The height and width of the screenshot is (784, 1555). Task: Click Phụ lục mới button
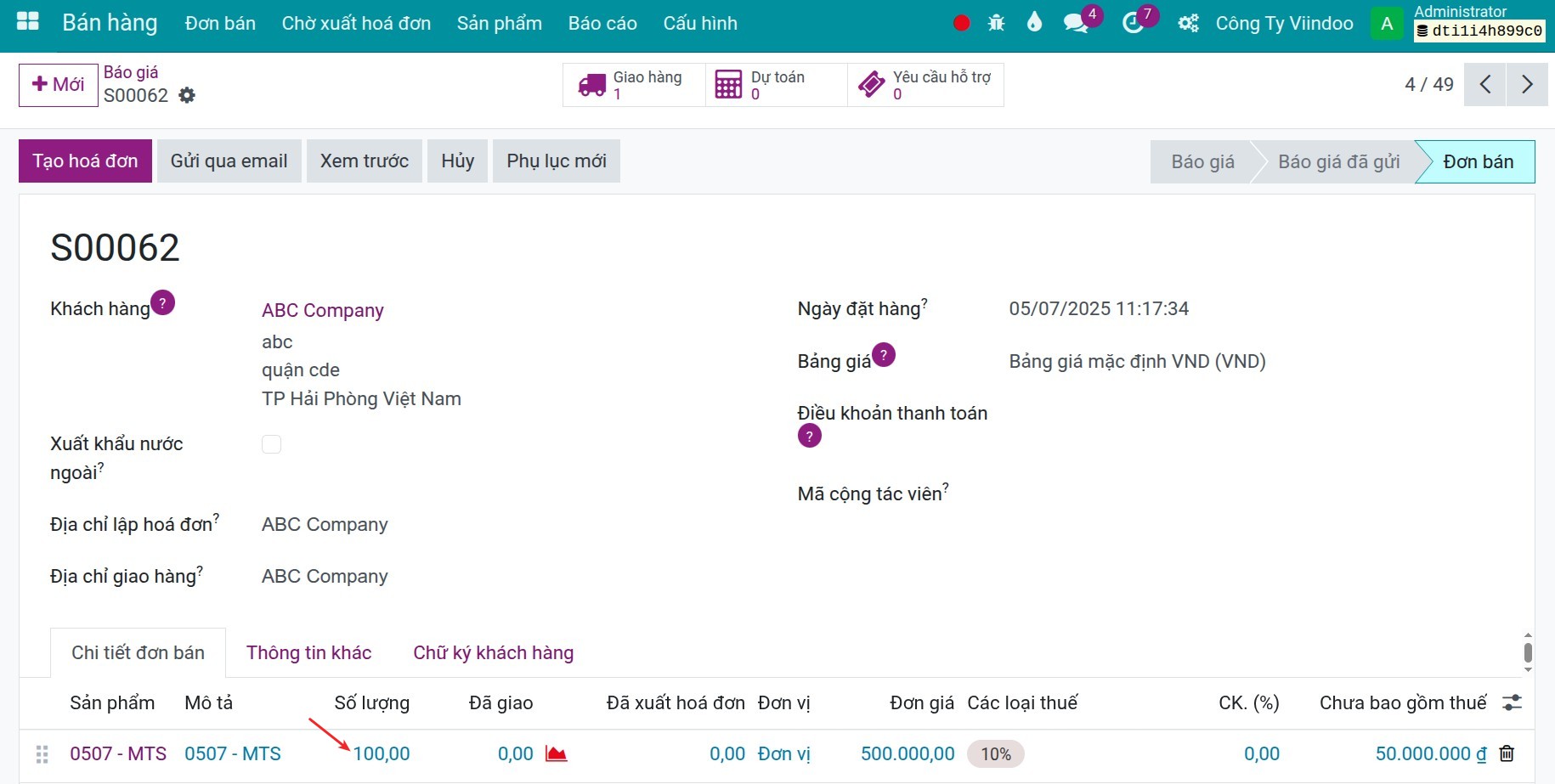(557, 161)
